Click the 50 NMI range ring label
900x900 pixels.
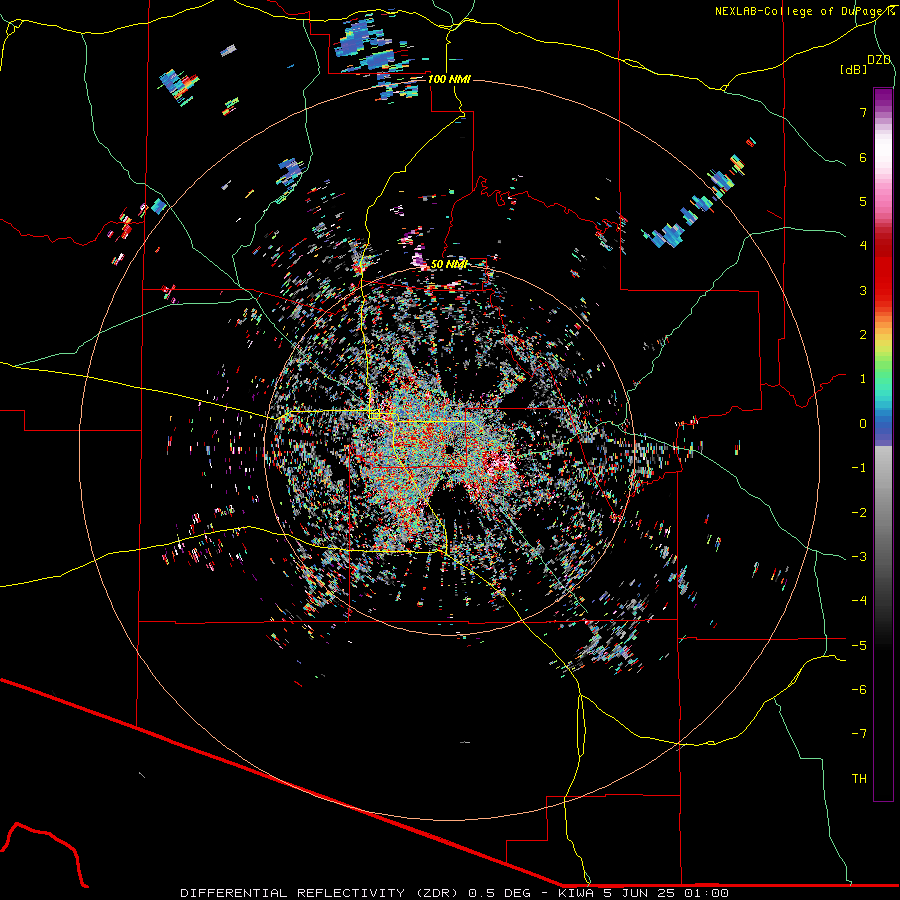pos(449,264)
